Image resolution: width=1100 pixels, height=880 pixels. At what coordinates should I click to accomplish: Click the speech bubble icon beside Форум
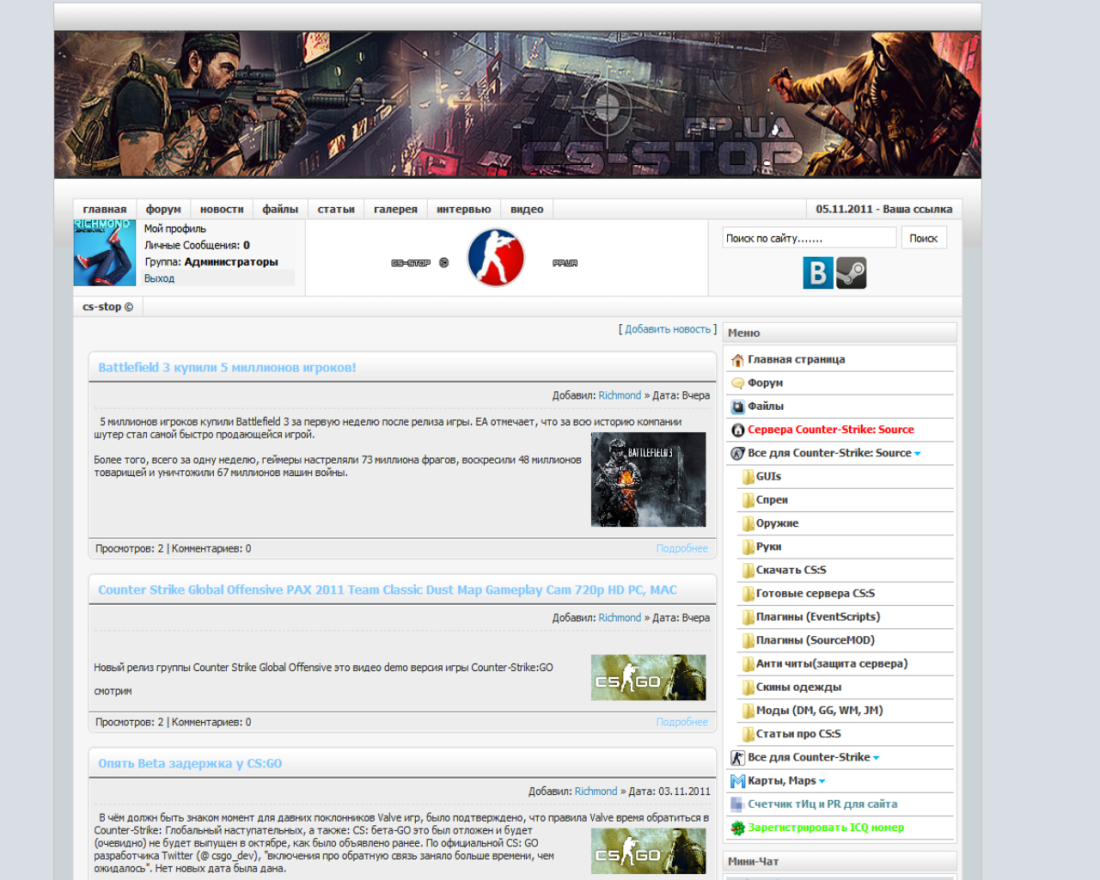pos(737,383)
